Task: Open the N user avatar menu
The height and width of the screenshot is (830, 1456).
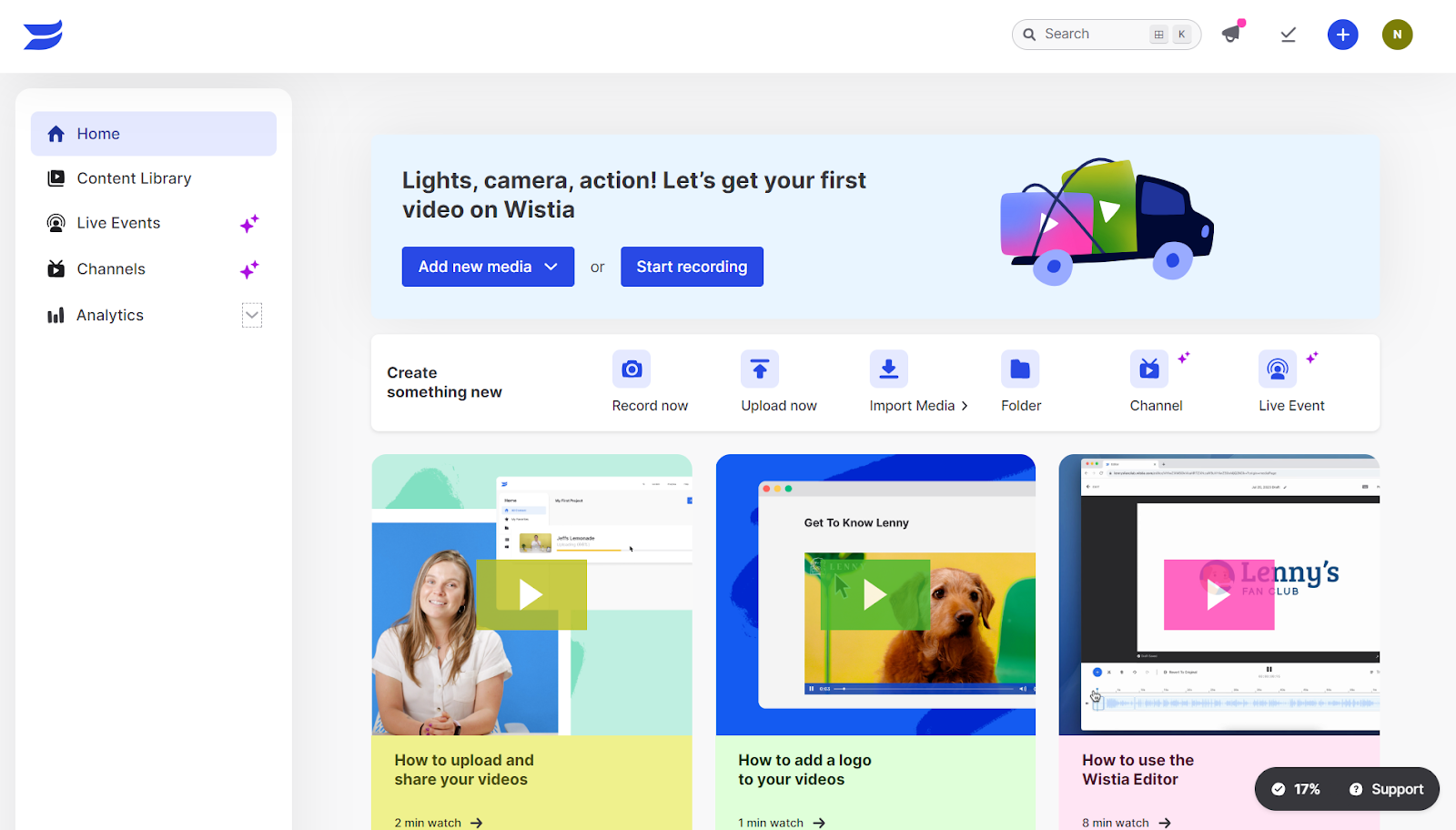Action: (x=1397, y=35)
